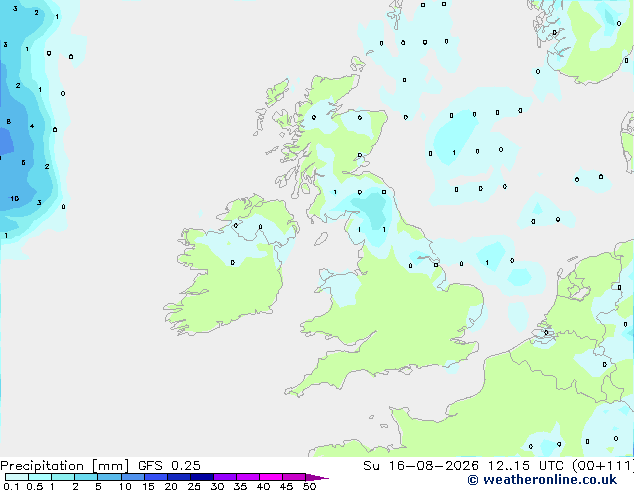Select the 5–10 mm legend color swatch
This screenshot has width=634, height=490.
[109, 477]
